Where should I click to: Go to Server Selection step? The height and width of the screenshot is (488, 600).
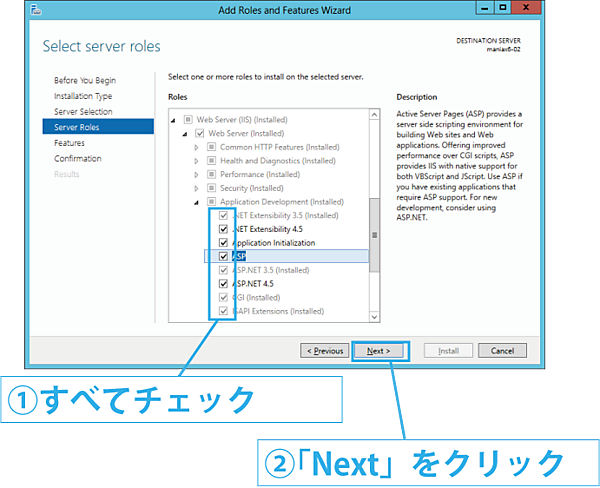point(83,112)
